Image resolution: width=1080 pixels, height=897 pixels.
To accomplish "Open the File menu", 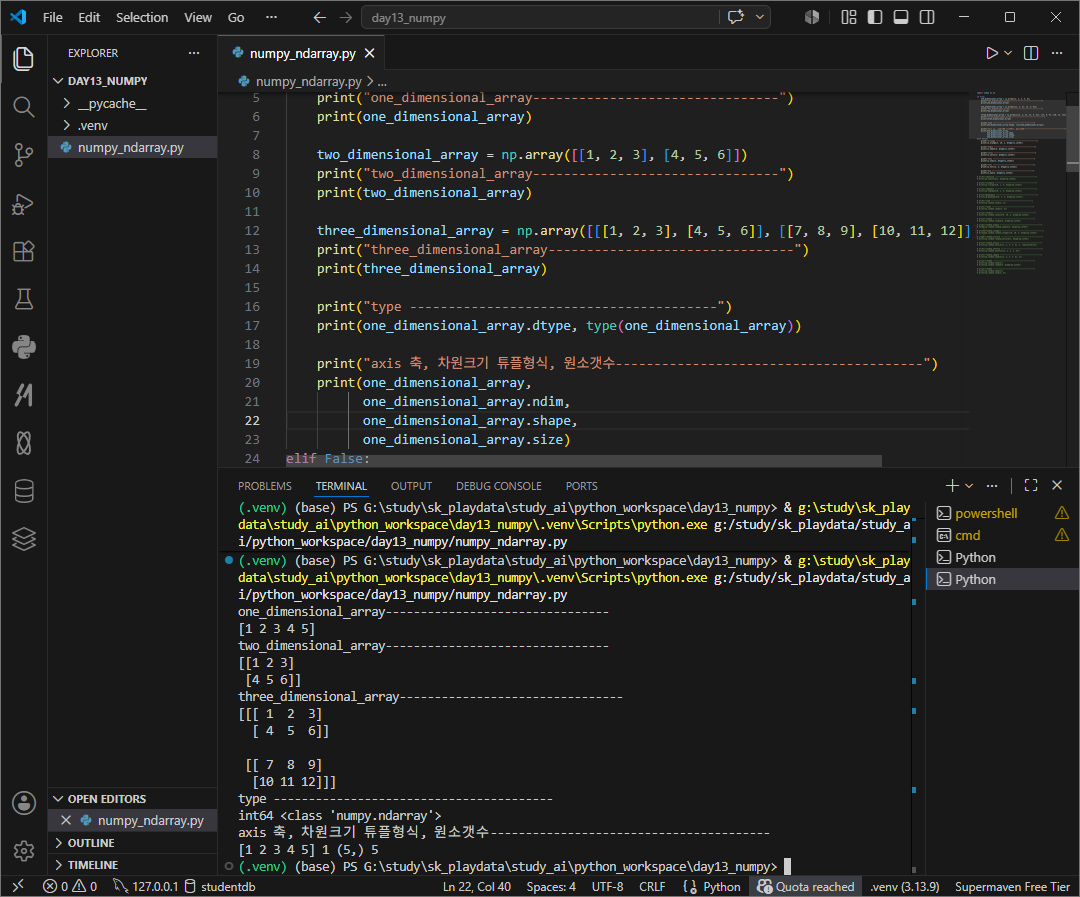I will pos(52,17).
